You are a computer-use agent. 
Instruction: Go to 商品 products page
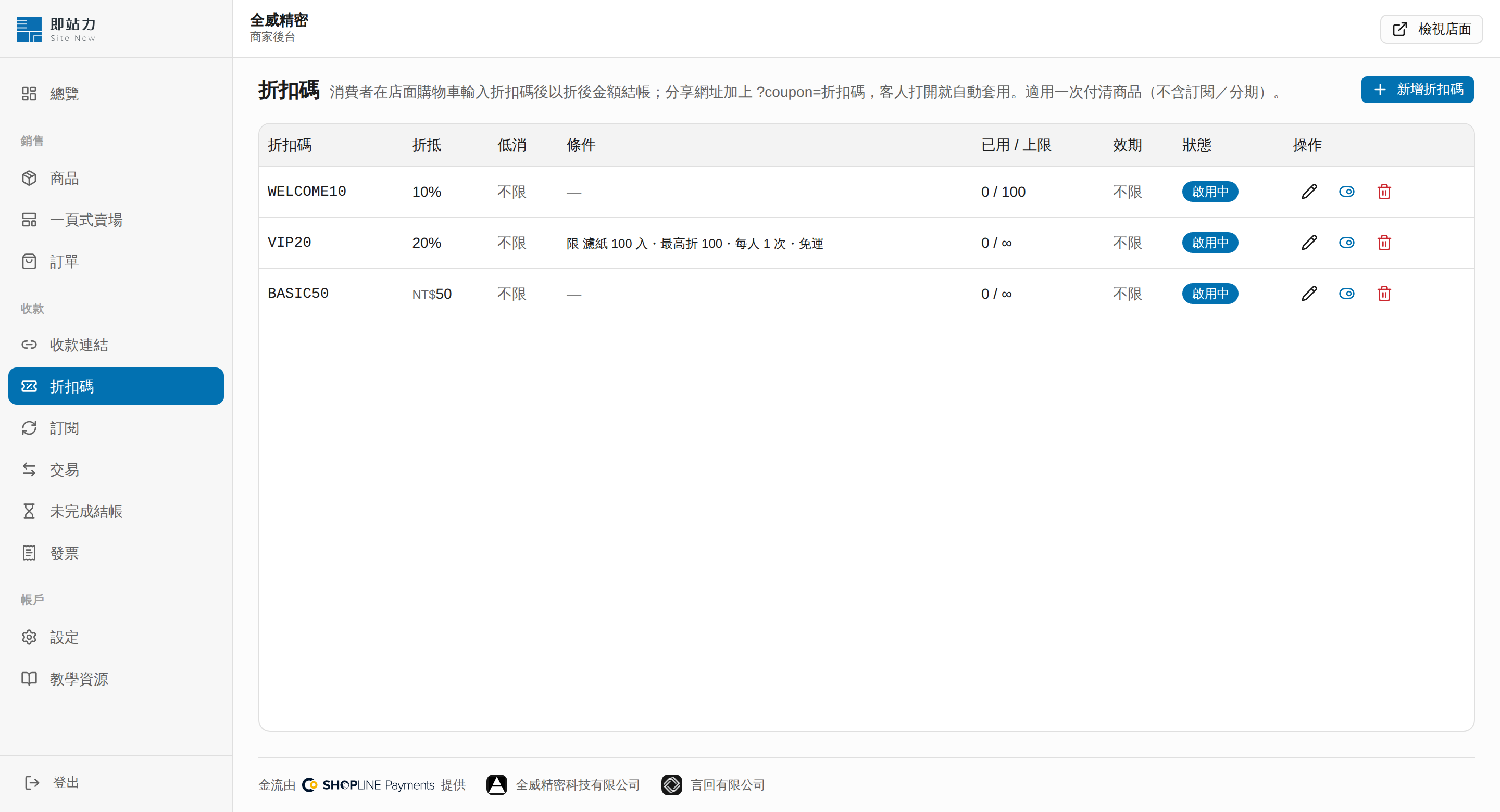(116, 178)
